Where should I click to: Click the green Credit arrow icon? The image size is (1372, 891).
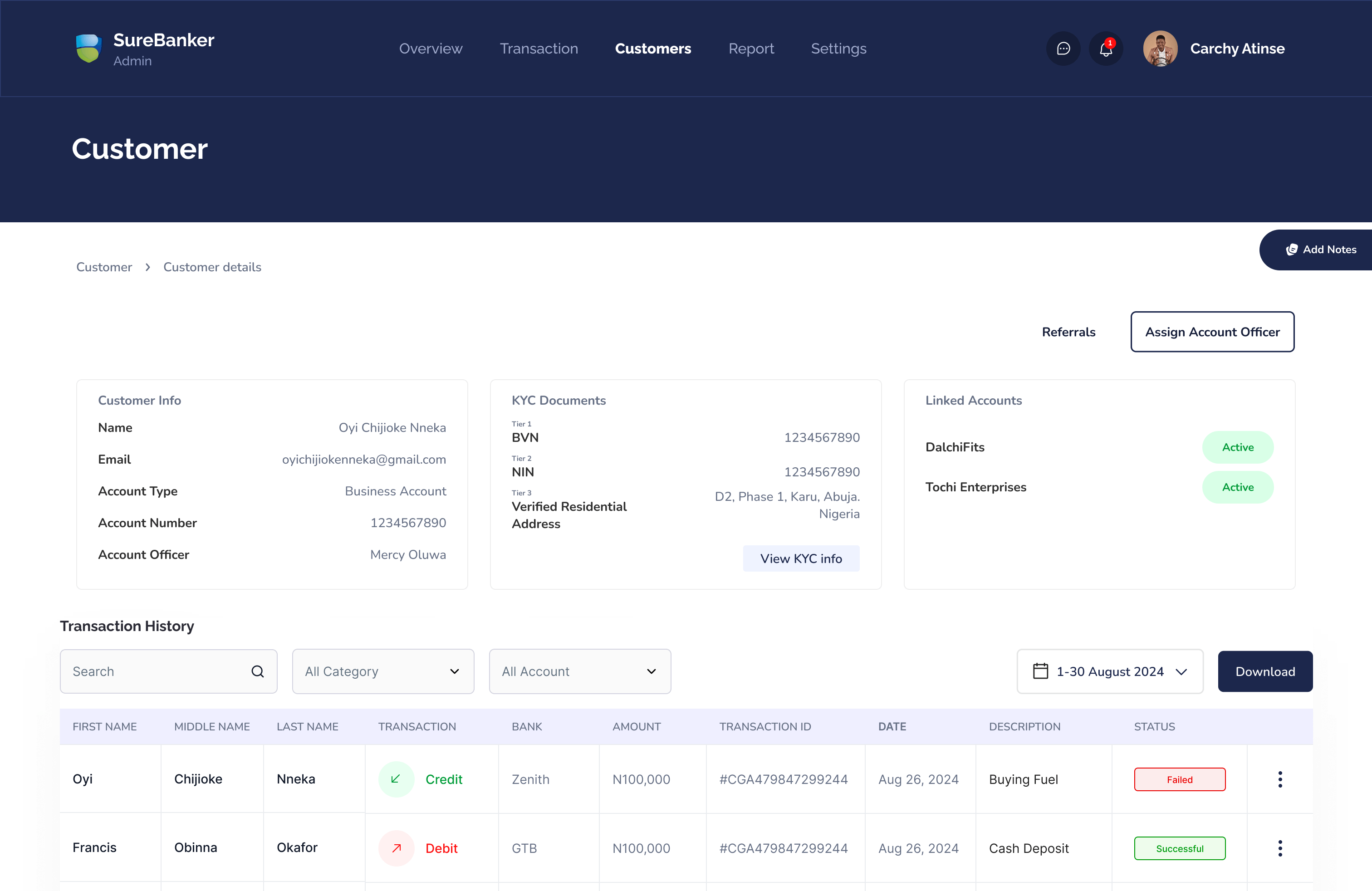coord(396,779)
